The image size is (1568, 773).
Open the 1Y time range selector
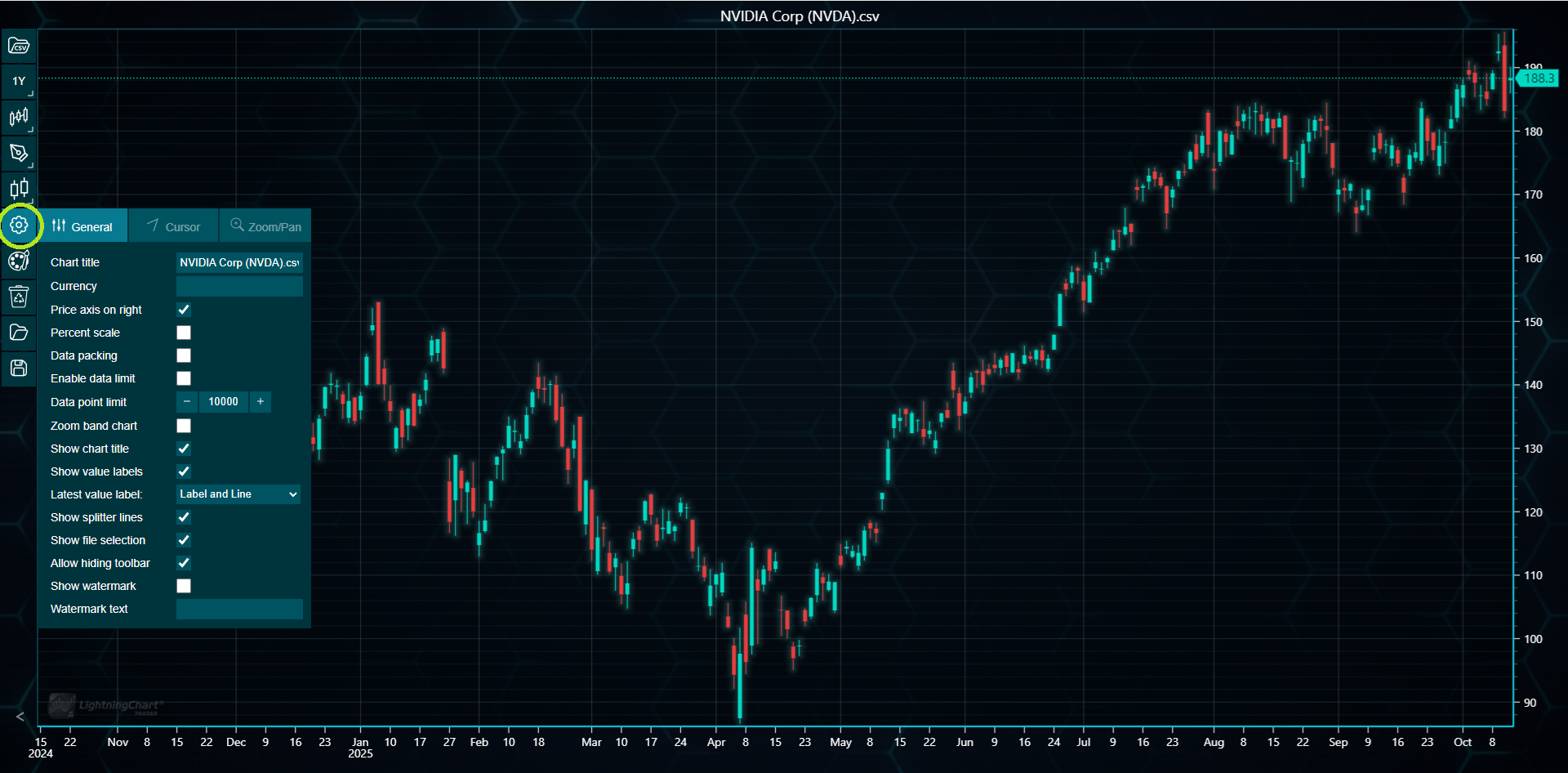coord(19,81)
